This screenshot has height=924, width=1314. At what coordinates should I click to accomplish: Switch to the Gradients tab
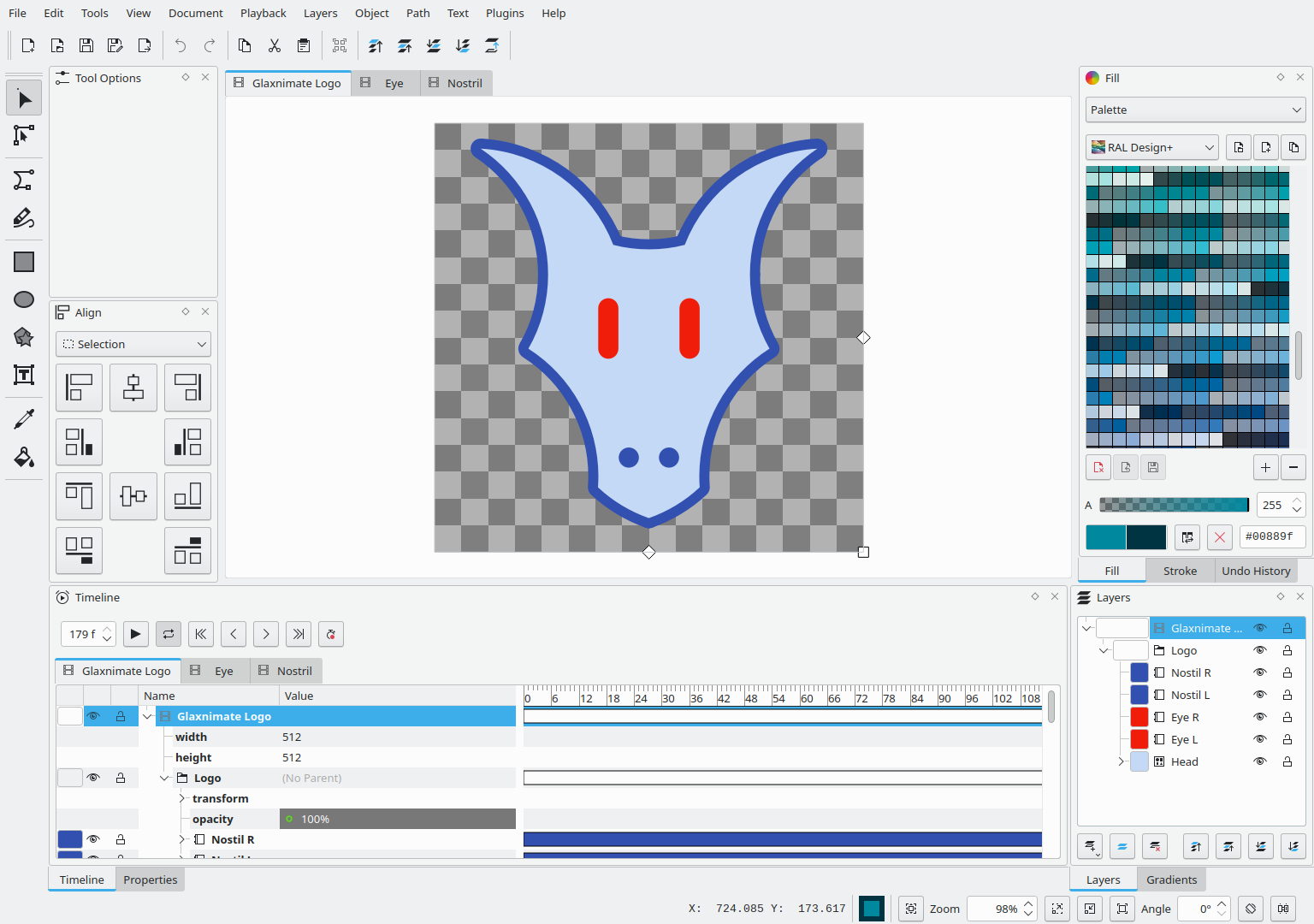[x=1171, y=880]
